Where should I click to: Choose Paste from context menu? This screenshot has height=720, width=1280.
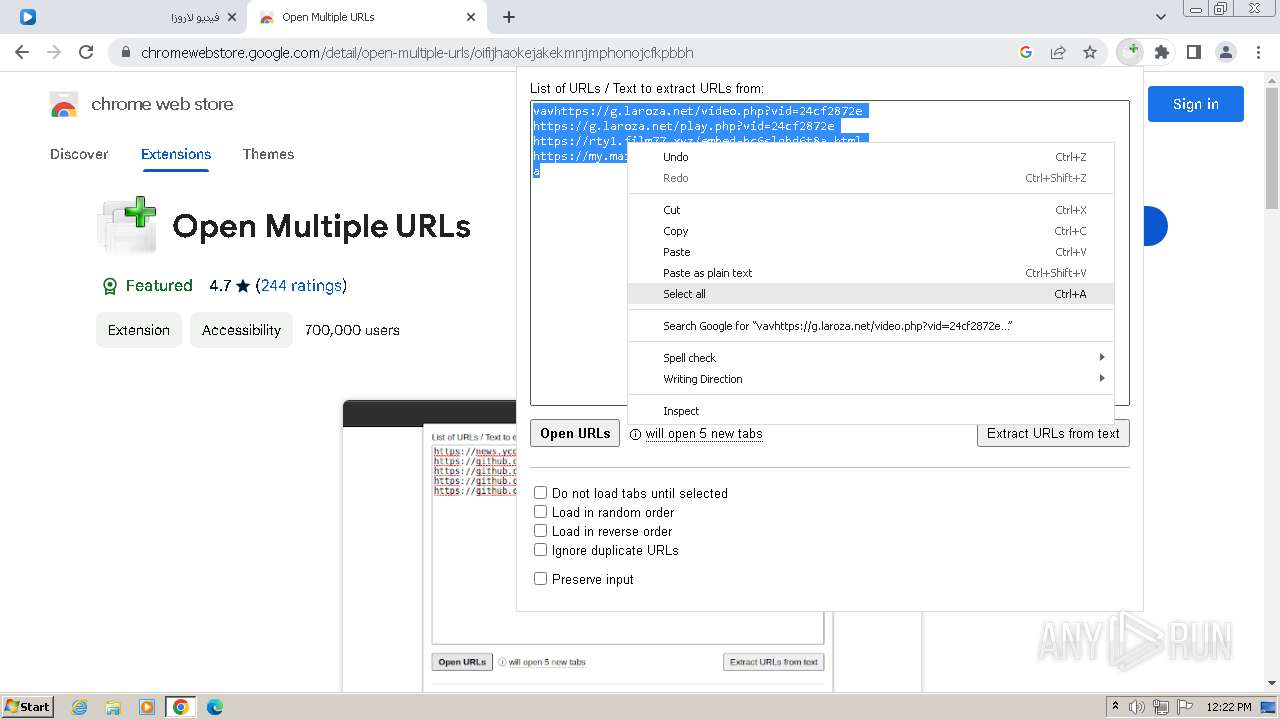tap(870, 252)
